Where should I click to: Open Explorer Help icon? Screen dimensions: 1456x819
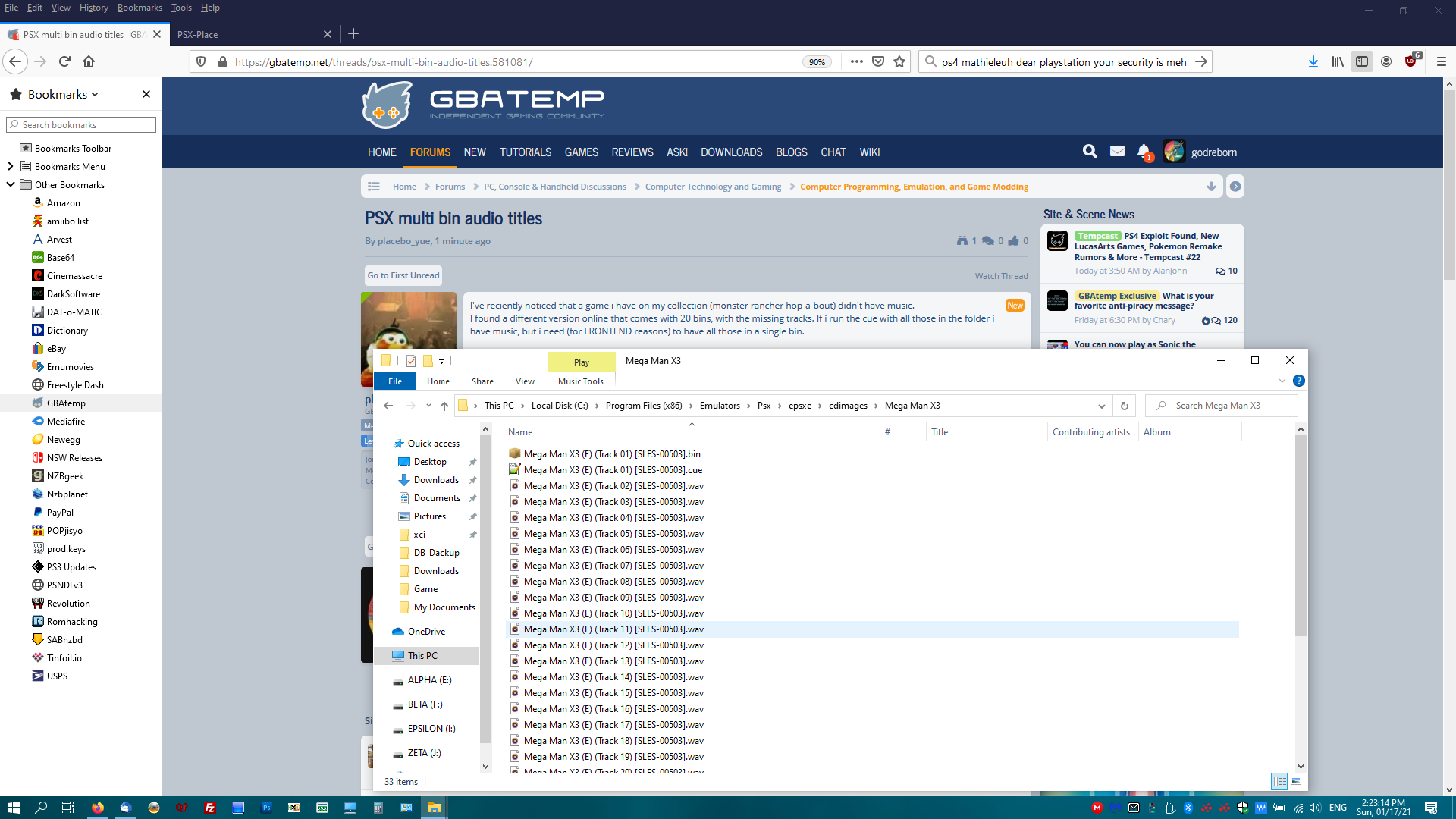coord(1299,381)
